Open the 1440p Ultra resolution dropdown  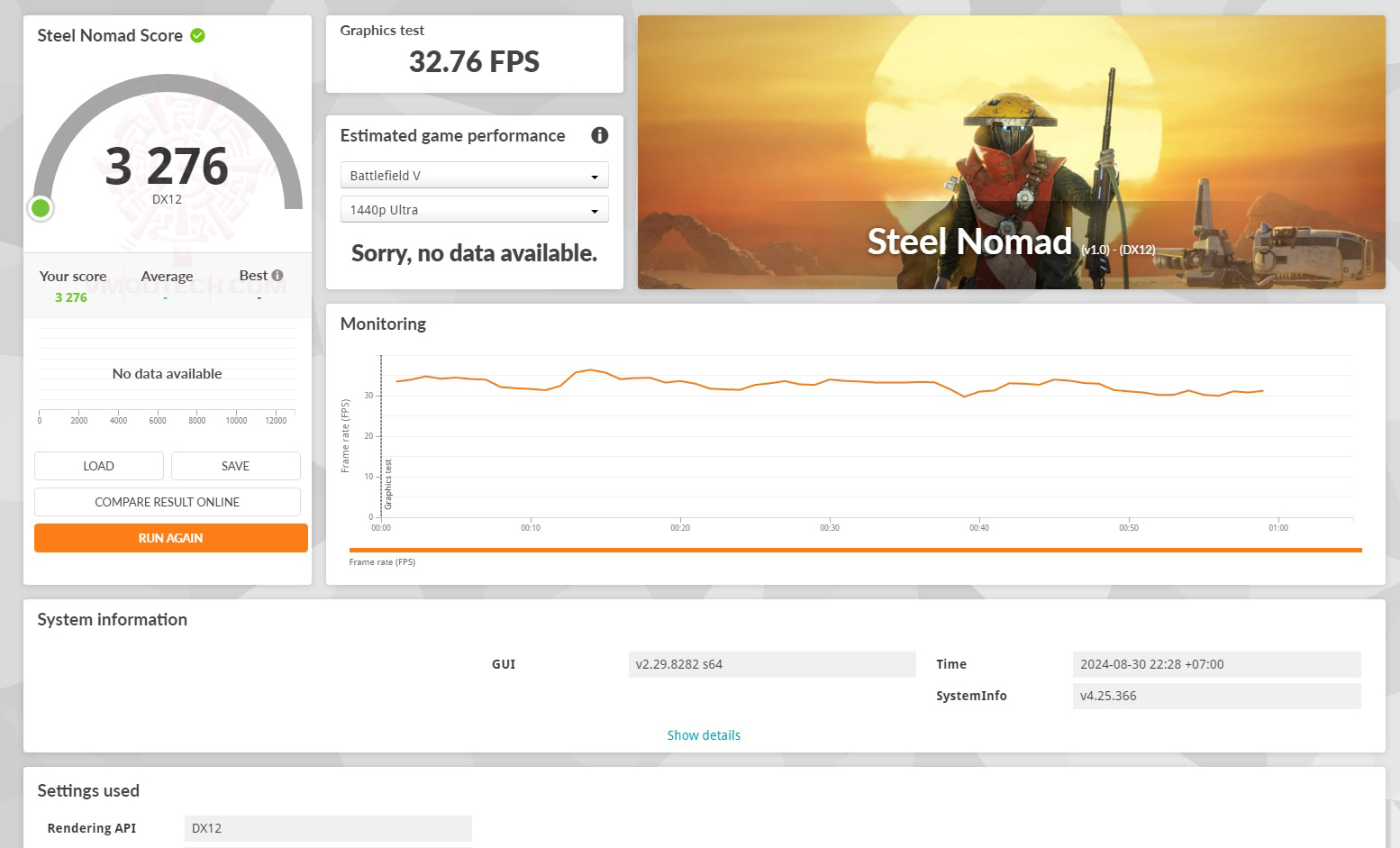pyautogui.click(x=475, y=209)
